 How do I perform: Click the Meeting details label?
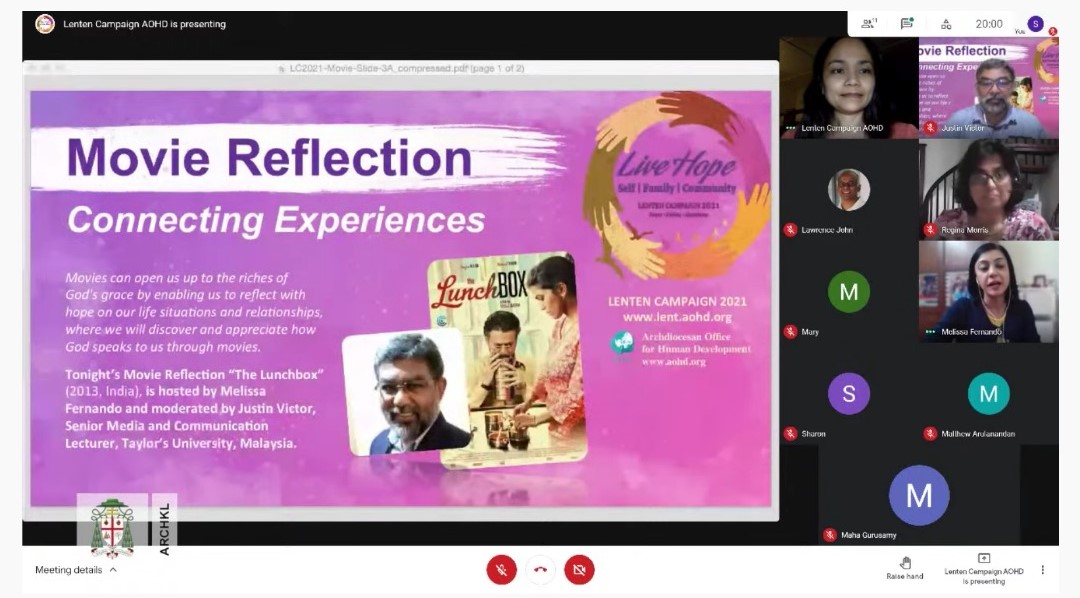coord(68,570)
